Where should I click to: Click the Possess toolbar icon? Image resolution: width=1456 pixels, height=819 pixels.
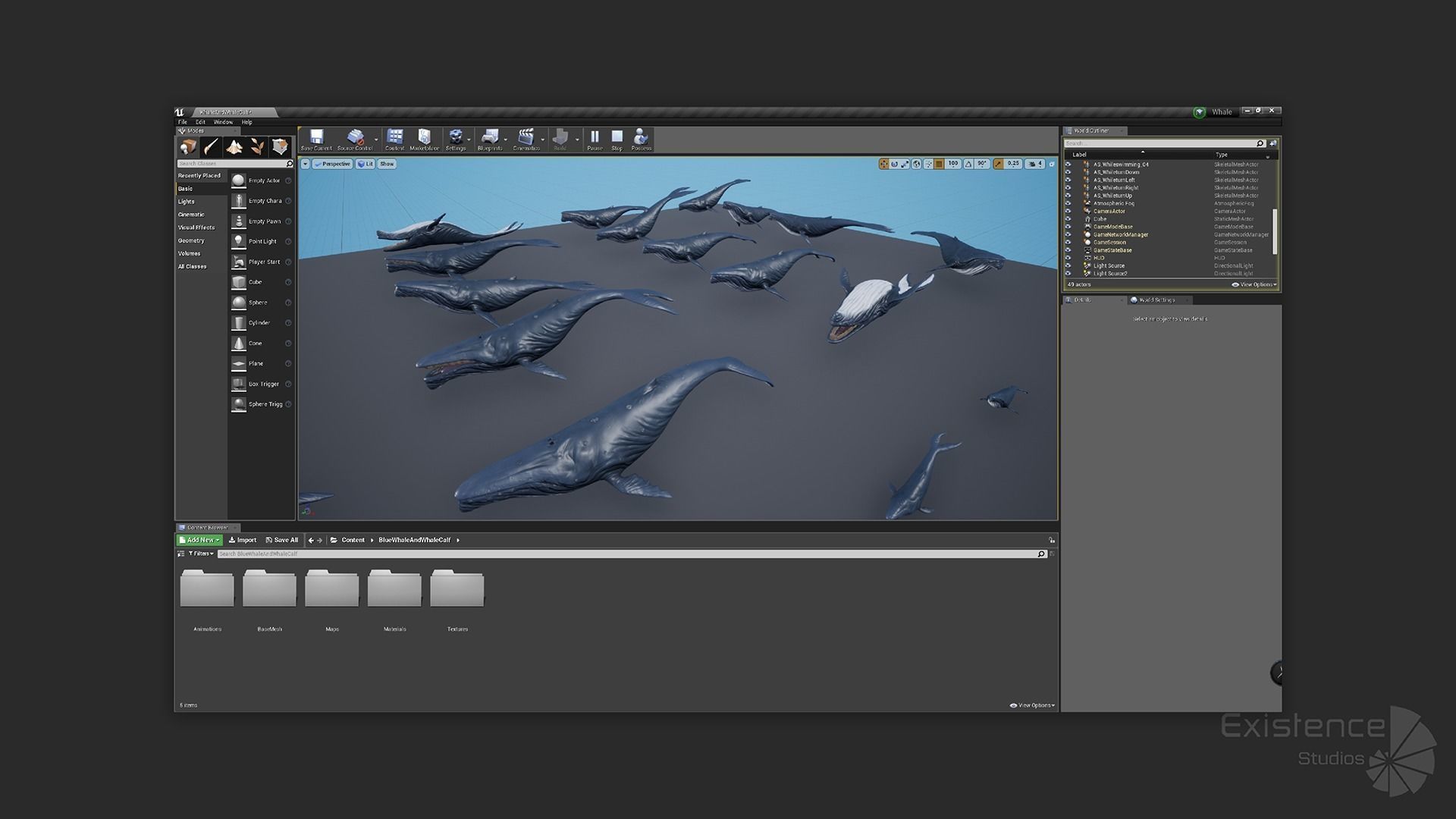(641, 140)
